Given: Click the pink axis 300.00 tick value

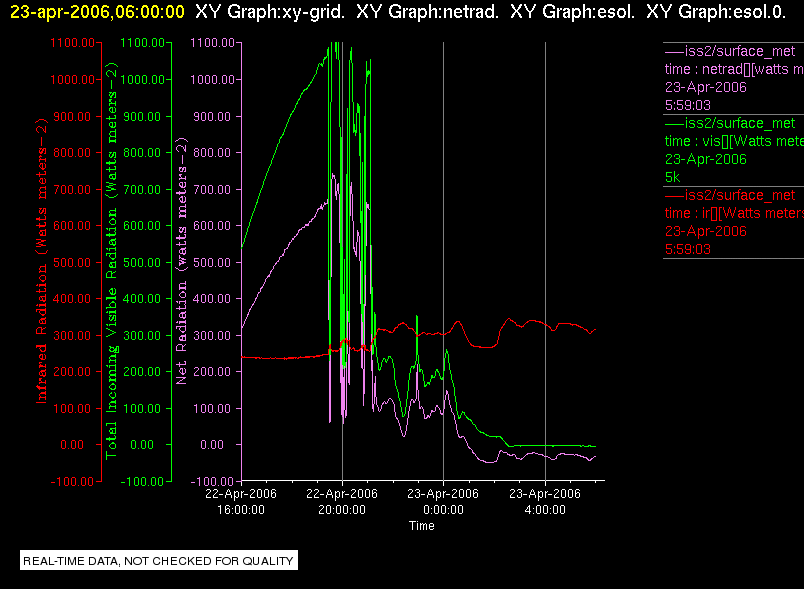Looking at the screenshot, I should click(x=212, y=336).
